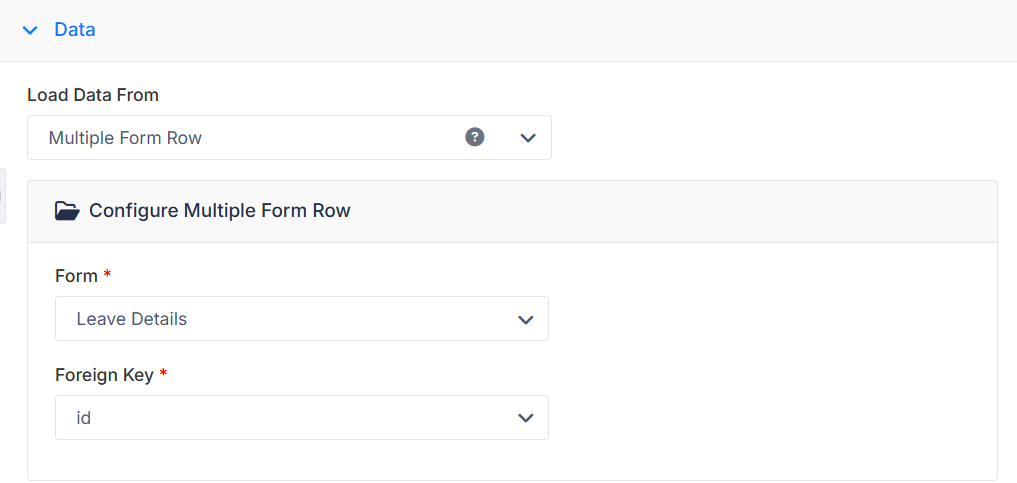Click the id selected value text
This screenshot has height=483, width=1017.
point(84,418)
